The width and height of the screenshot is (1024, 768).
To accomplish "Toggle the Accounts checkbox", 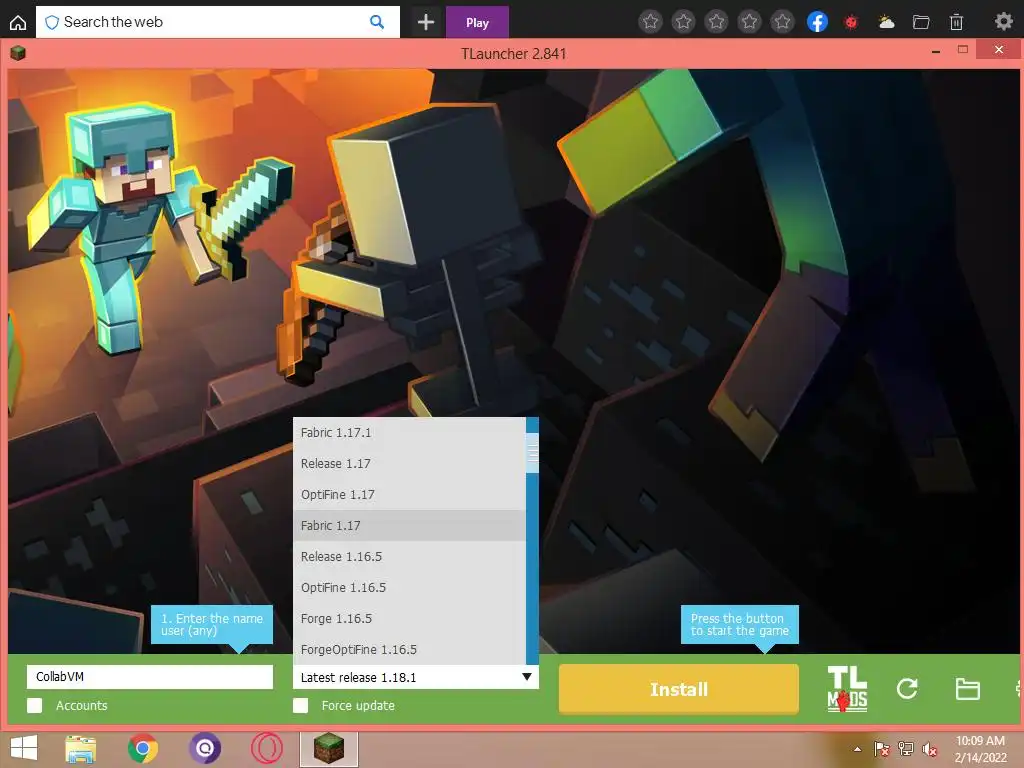I will tap(35, 705).
